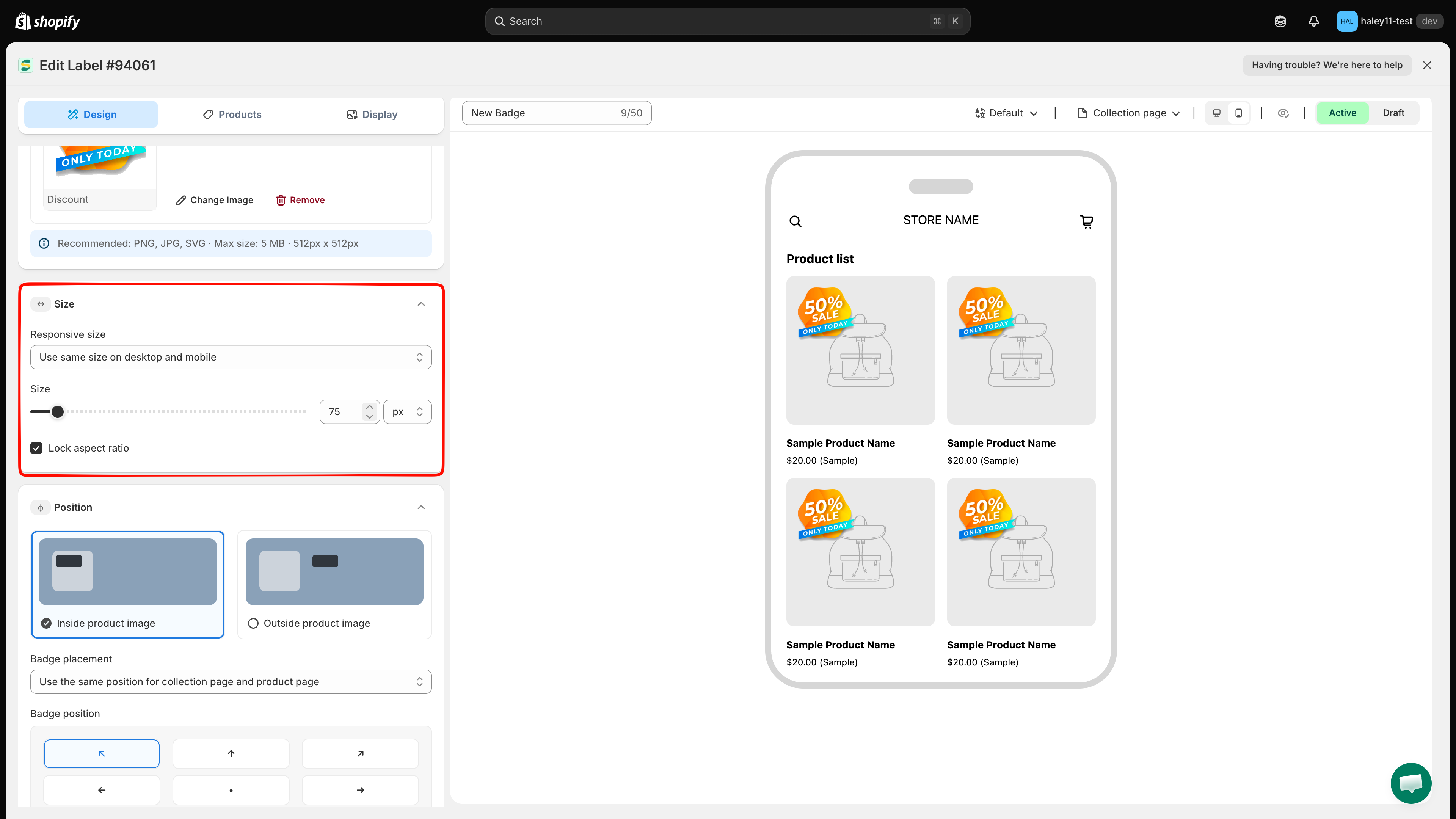
Task: Click Having trouble help button
Action: click(1327, 65)
